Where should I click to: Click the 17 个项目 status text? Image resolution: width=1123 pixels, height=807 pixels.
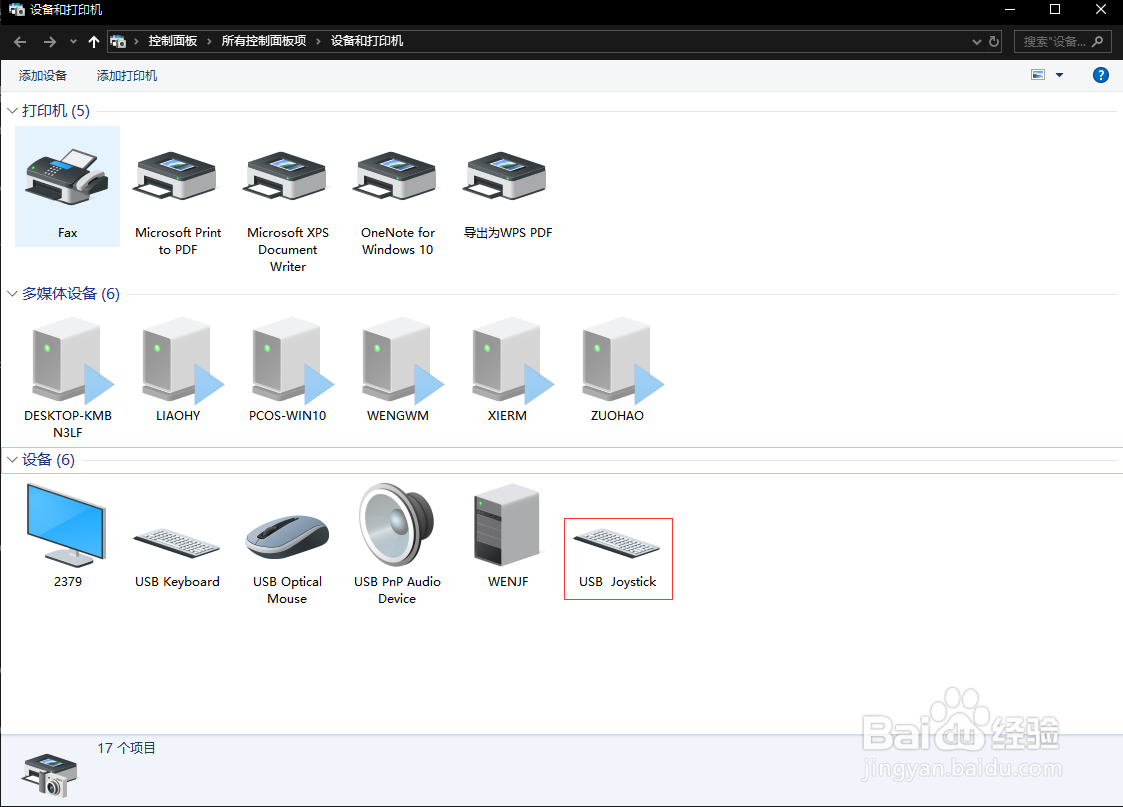click(x=126, y=748)
